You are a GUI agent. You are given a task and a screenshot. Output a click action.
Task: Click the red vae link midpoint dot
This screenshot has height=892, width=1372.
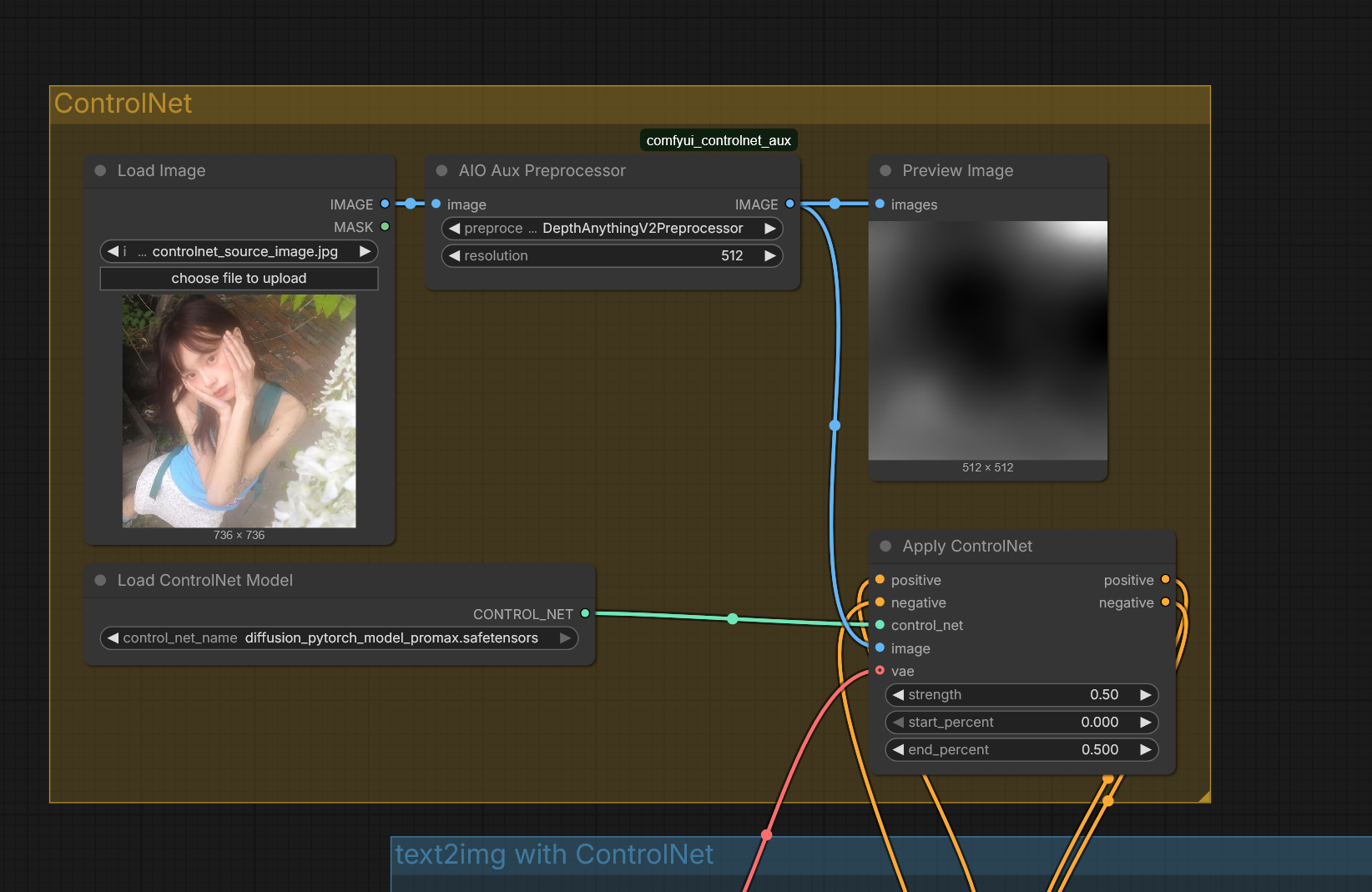(767, 834)
